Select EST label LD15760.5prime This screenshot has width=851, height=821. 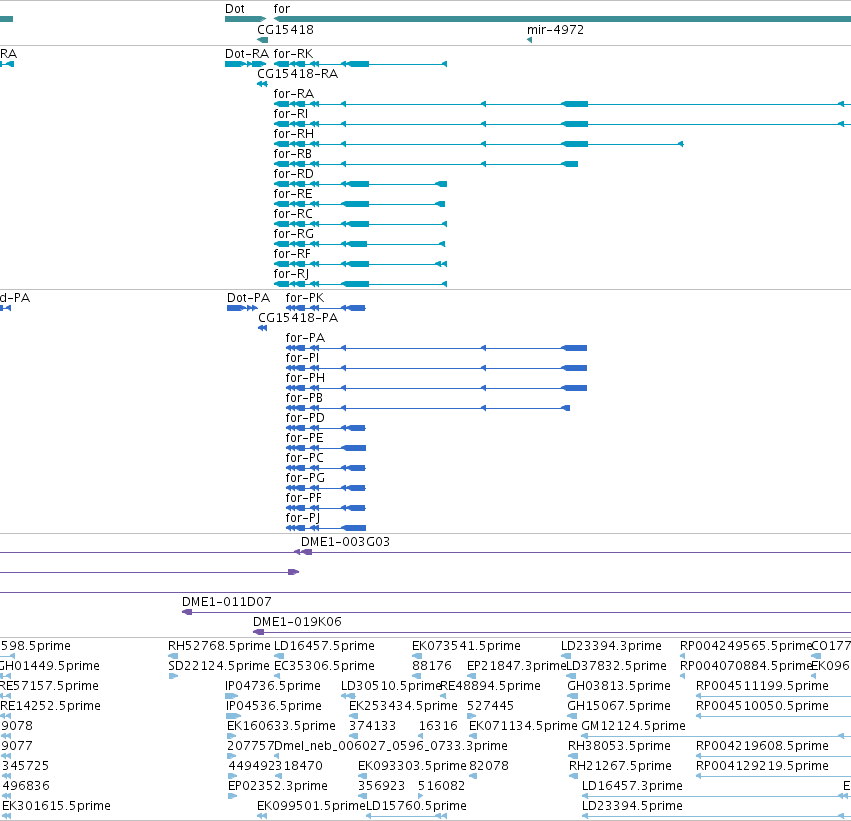point(416,806)
